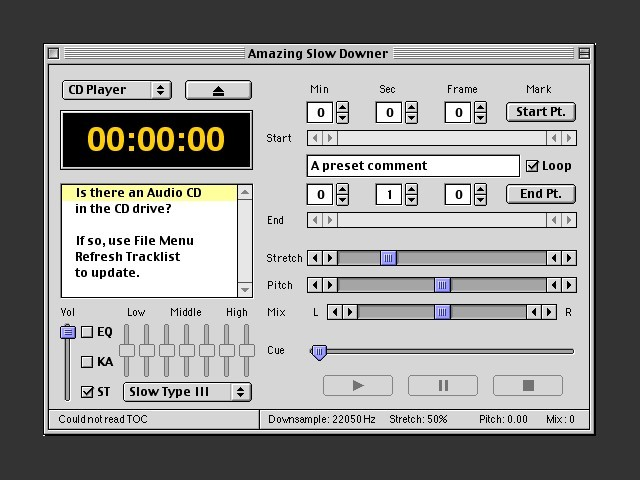Decrease the end Sec stepper value
The image size is (640, 480).
[x=411, y=200]
